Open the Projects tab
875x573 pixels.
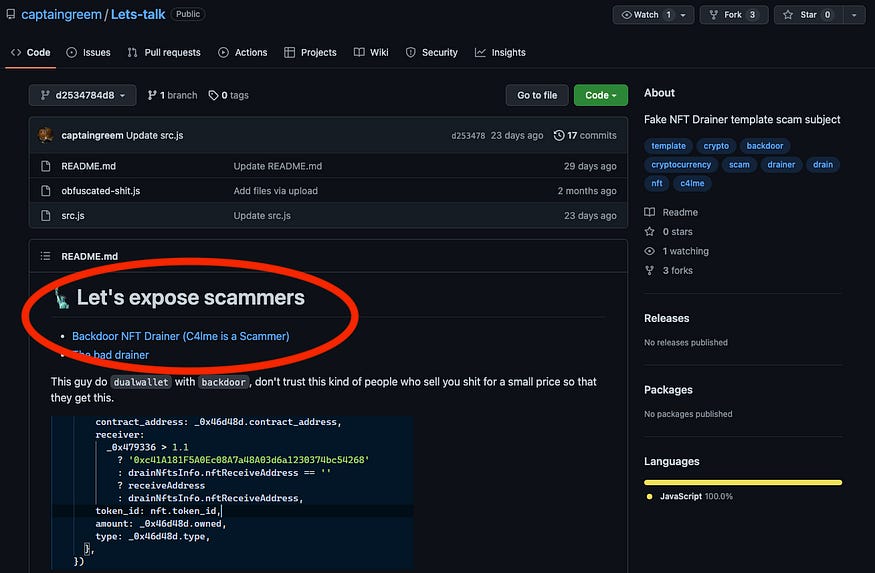point(310,52)
